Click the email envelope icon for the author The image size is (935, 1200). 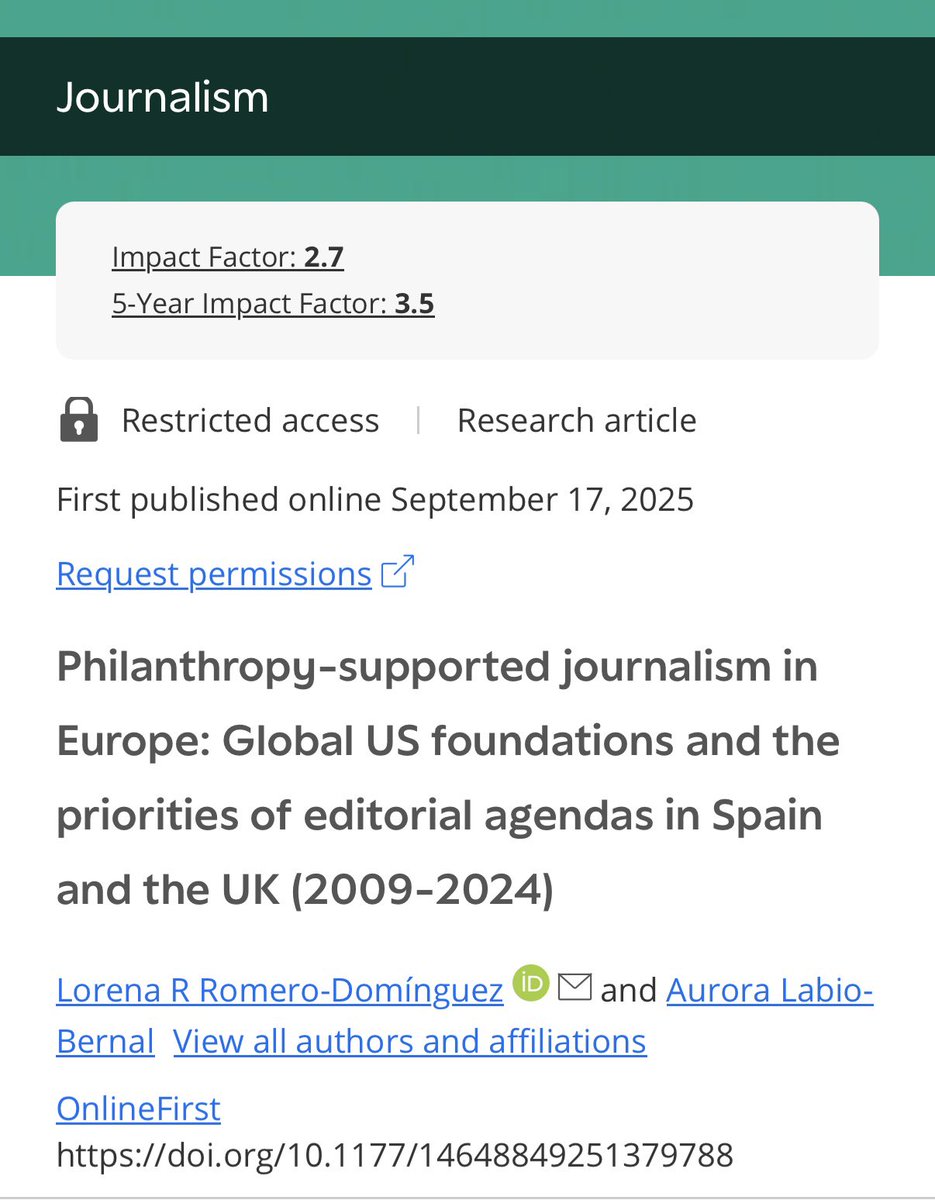pyautogui.click(x=575, y=988)
